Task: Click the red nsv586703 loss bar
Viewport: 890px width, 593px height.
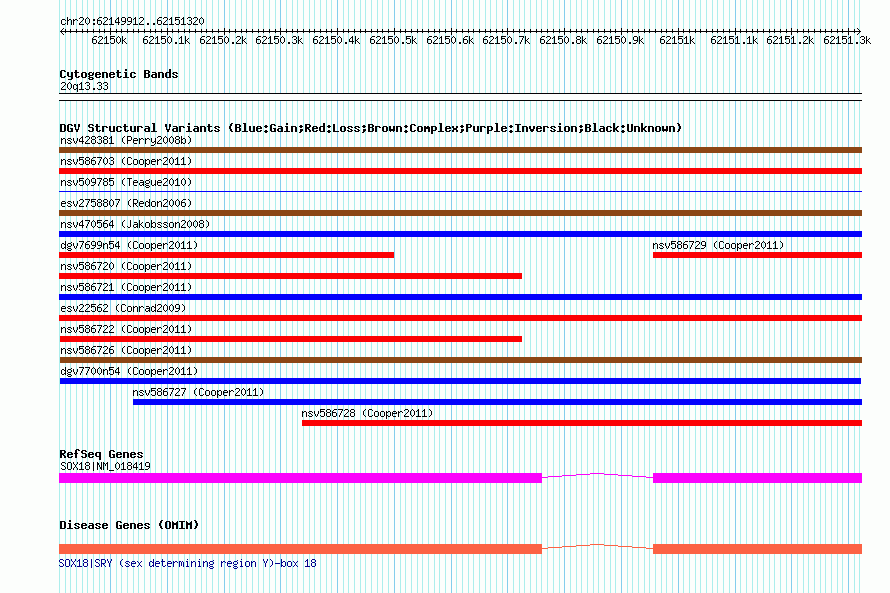Action: pos(460,171)
